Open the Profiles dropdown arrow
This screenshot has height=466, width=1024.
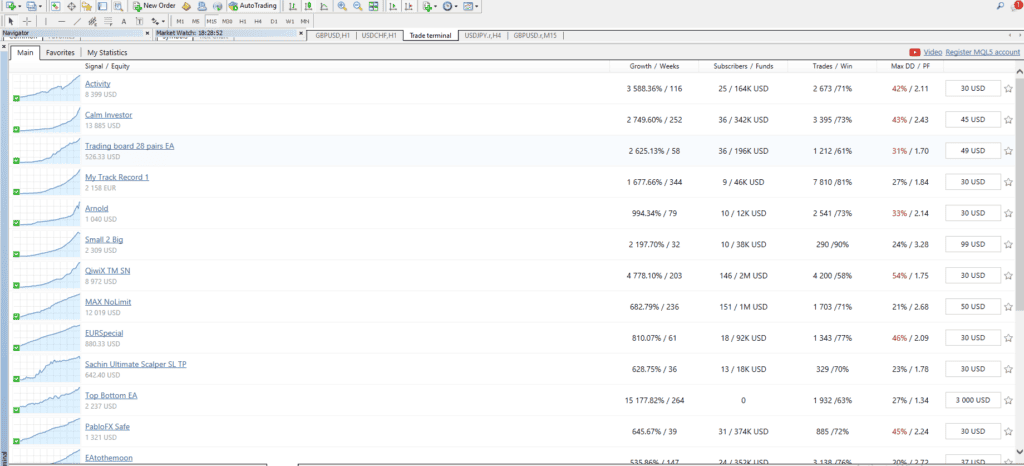pos(40,6)
